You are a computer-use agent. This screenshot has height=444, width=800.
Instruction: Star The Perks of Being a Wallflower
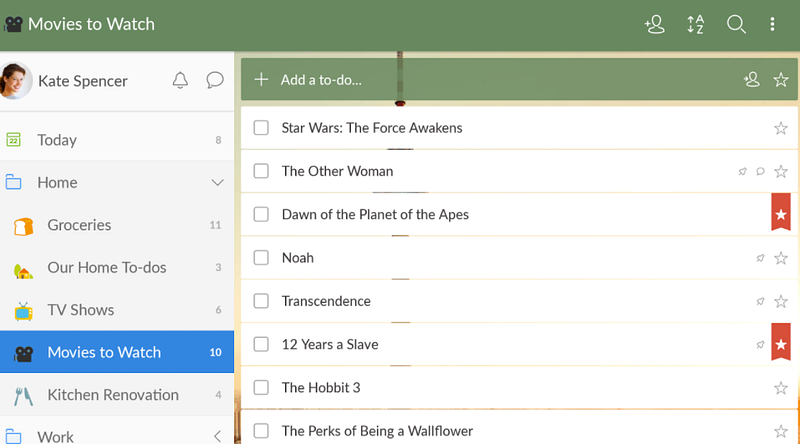pyautogui.click(x=781, y=432)
